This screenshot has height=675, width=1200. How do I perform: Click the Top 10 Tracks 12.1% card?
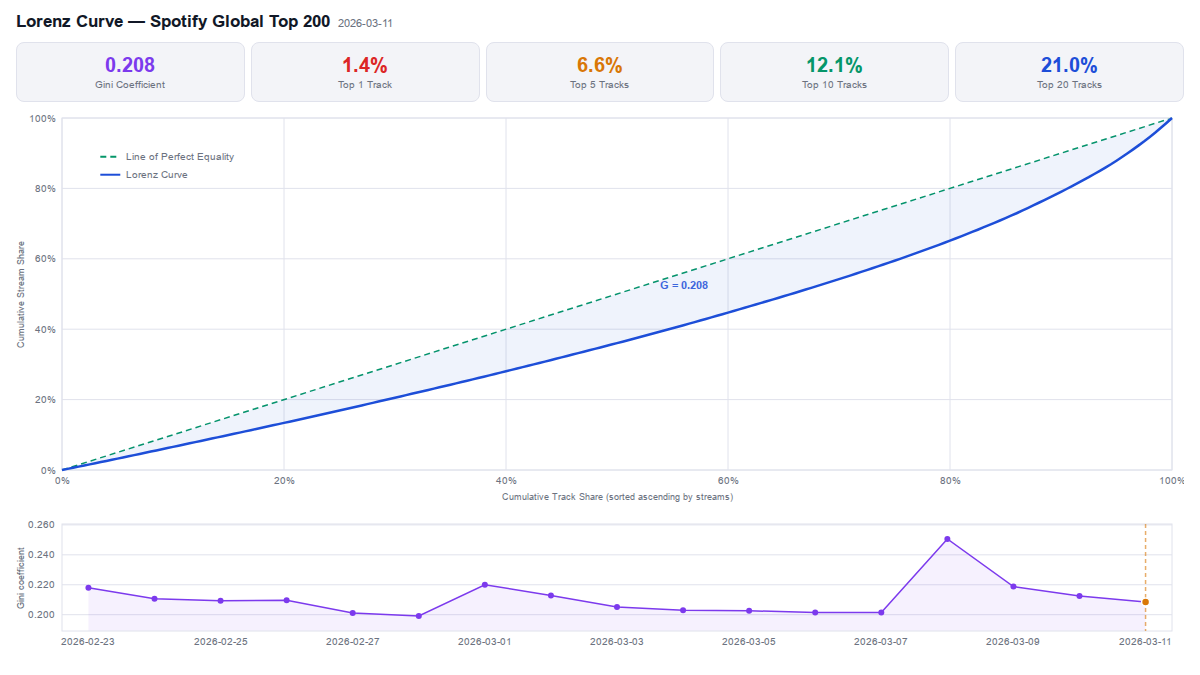(834, 72)
